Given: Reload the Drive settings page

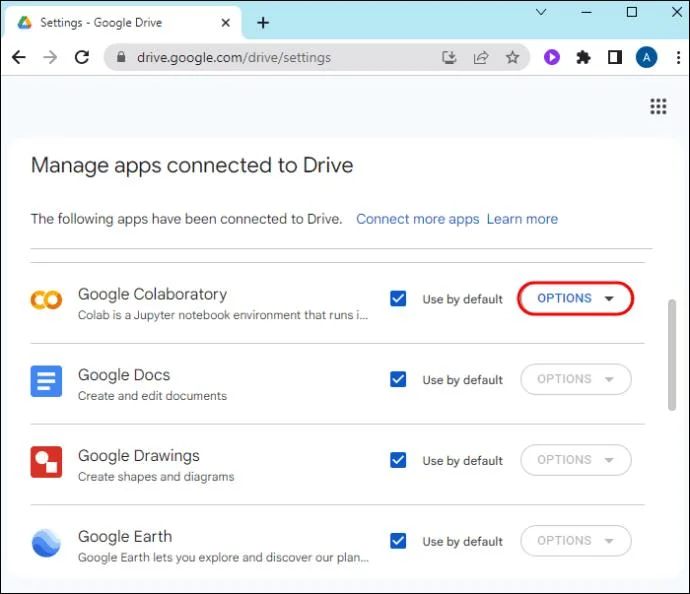Looking at the screenshot, I should (82, 57).
